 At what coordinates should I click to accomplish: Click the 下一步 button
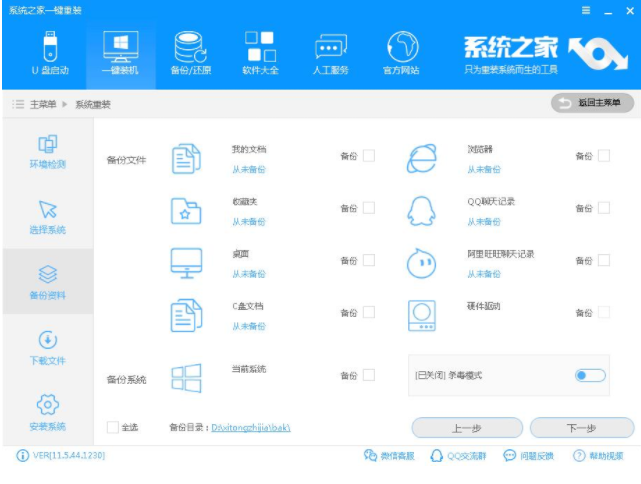pyautogui.click(x=582, y=428)
